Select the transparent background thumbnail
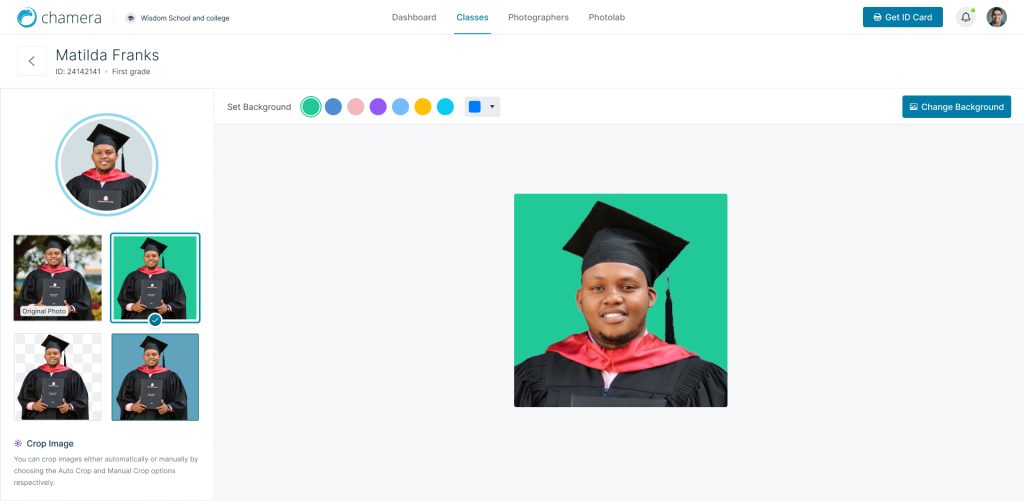The image size is (1024, 501). pyautogui.click(x=57, y=377)
